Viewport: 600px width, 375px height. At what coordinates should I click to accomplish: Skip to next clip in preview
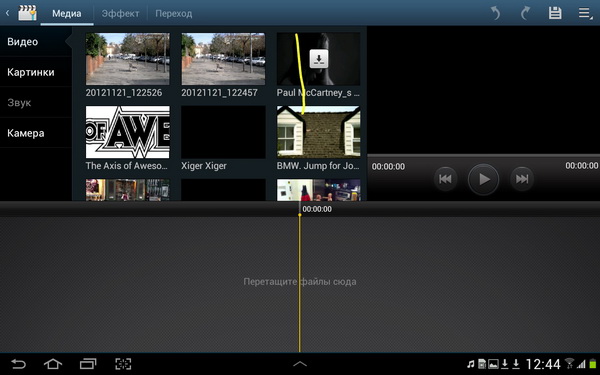pyautogui.click(x=522, y=179)
